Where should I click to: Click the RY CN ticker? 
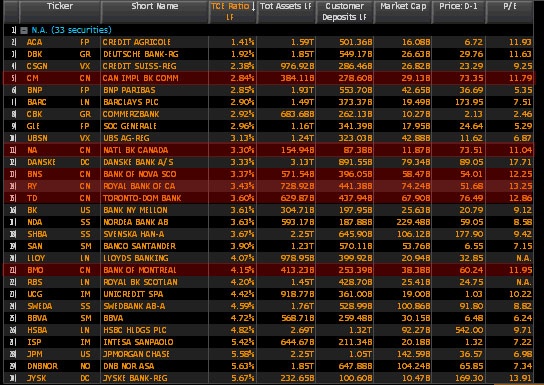point(58,186)
